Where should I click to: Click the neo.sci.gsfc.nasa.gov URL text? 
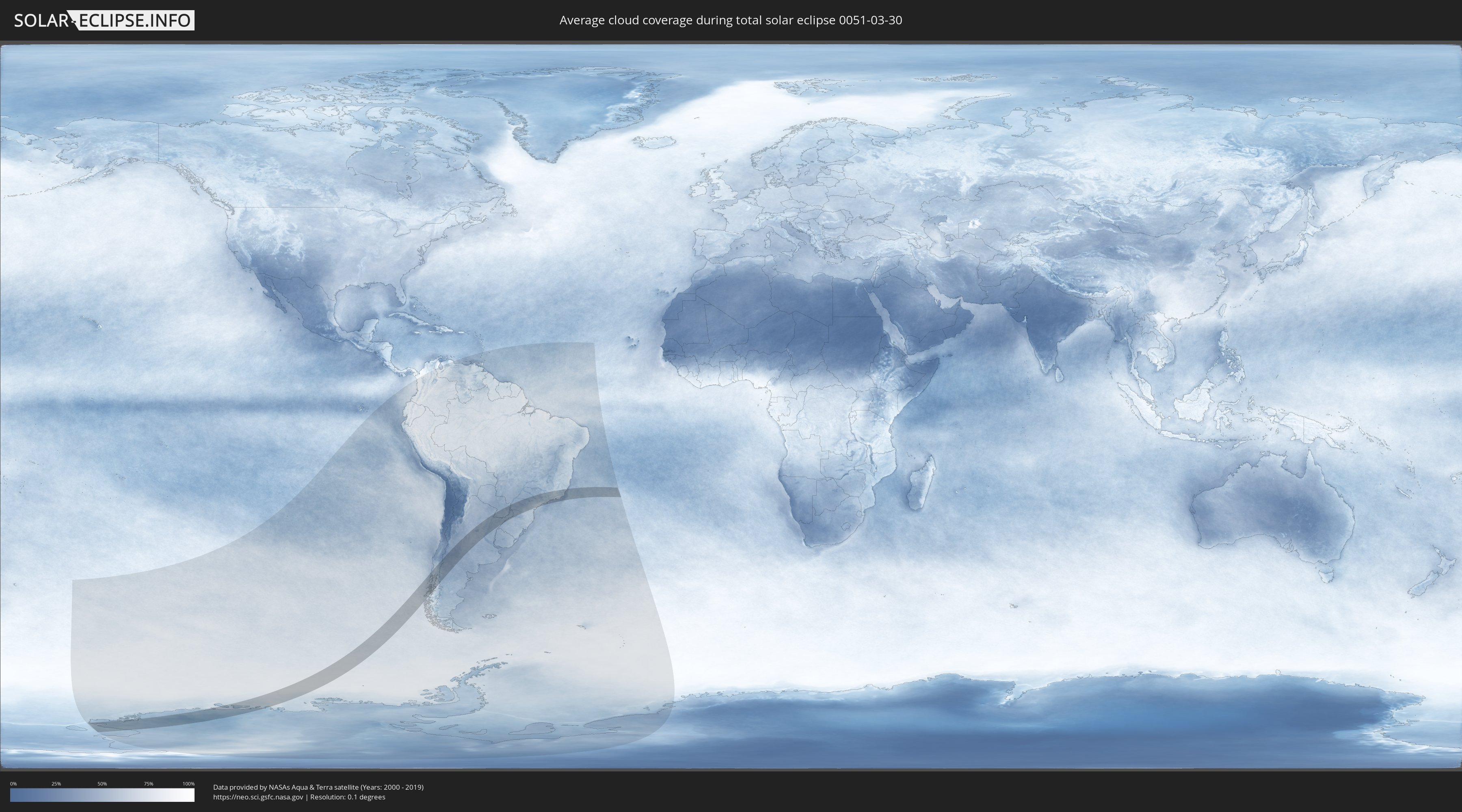point(258,797)
